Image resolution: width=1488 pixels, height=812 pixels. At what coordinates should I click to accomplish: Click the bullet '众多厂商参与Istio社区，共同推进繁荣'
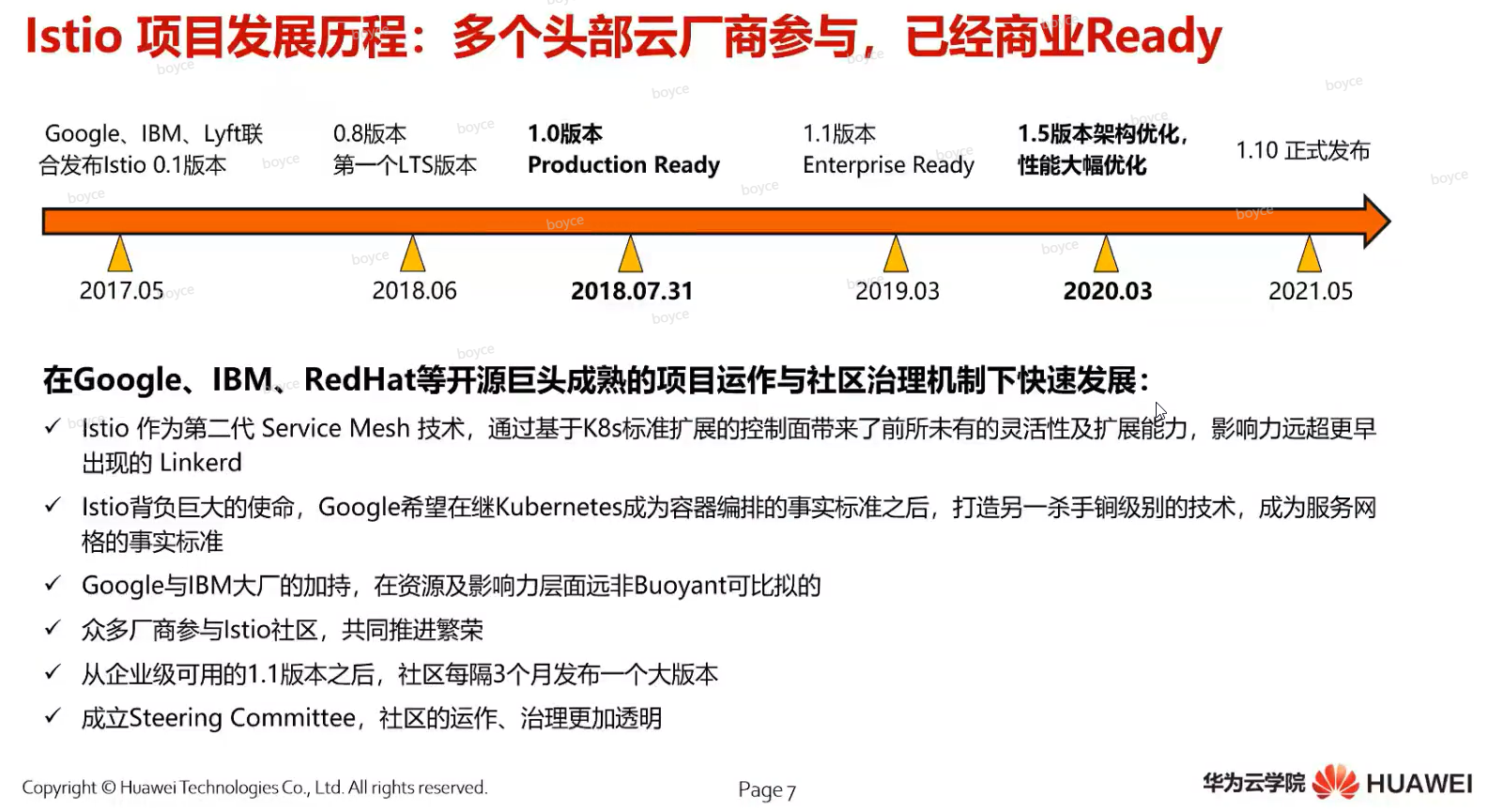click(282, 630)
